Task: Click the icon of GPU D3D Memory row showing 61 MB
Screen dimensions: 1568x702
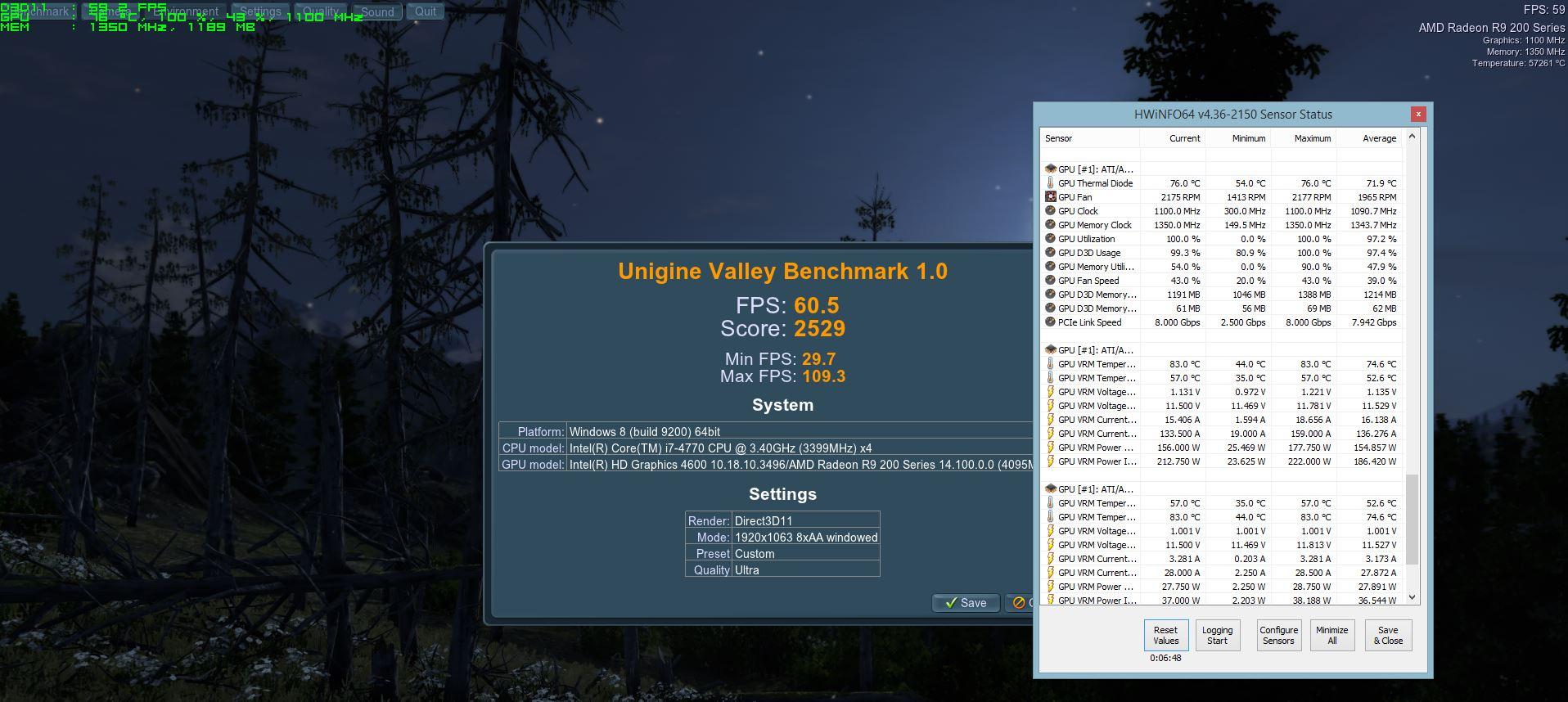Action: pos(1050,308)
